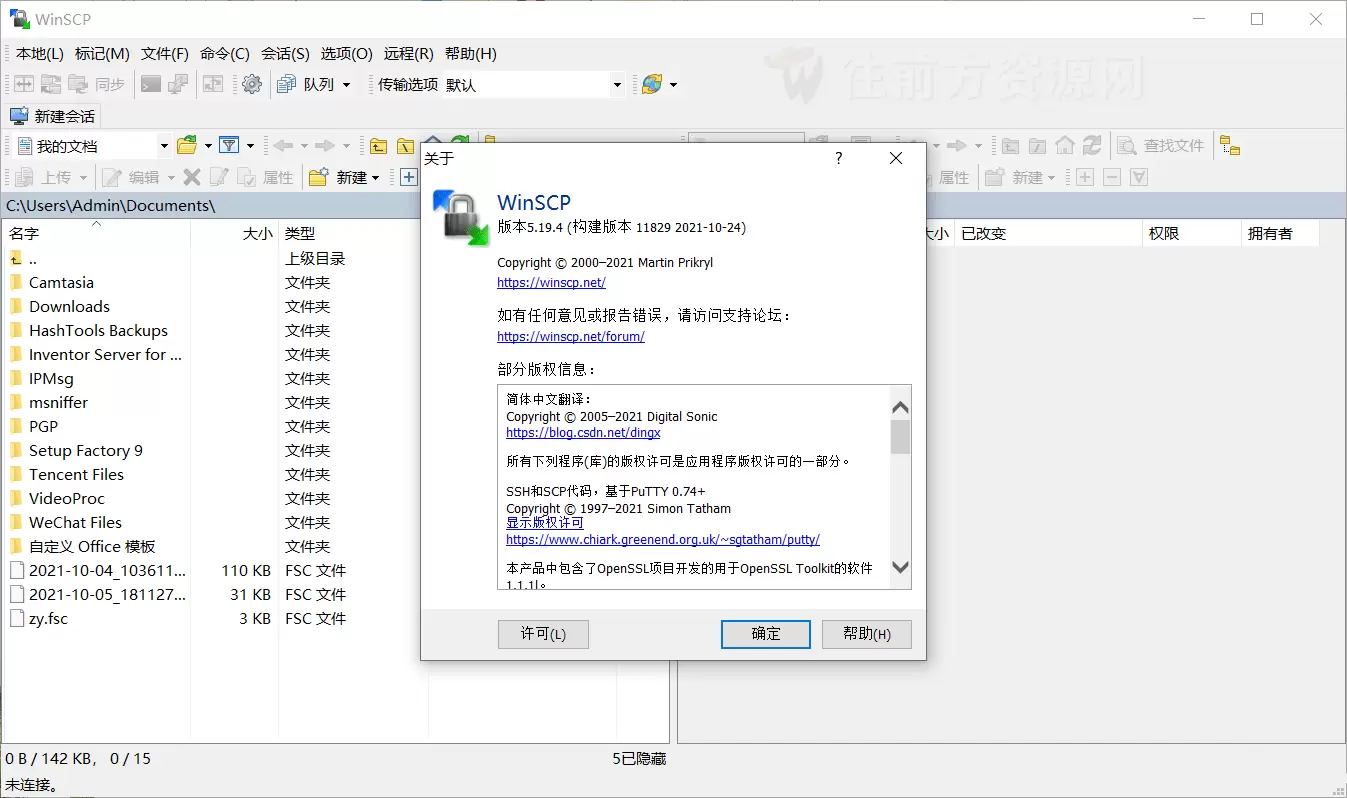Click the remote unselect-files minus icon
Screen dimensions: 1347x798
tap(1111, 177)
